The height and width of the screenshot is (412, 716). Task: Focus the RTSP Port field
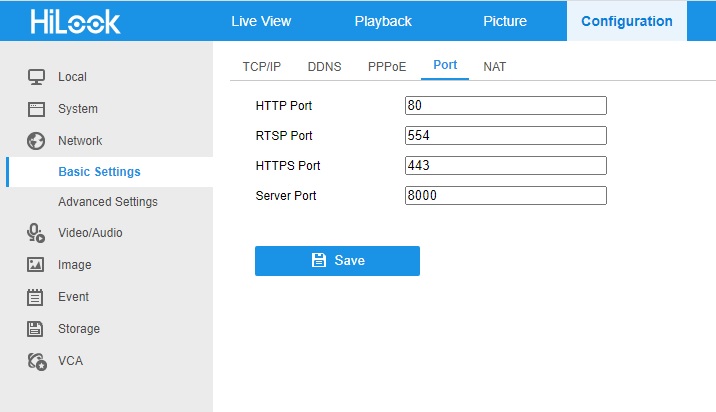506,135
